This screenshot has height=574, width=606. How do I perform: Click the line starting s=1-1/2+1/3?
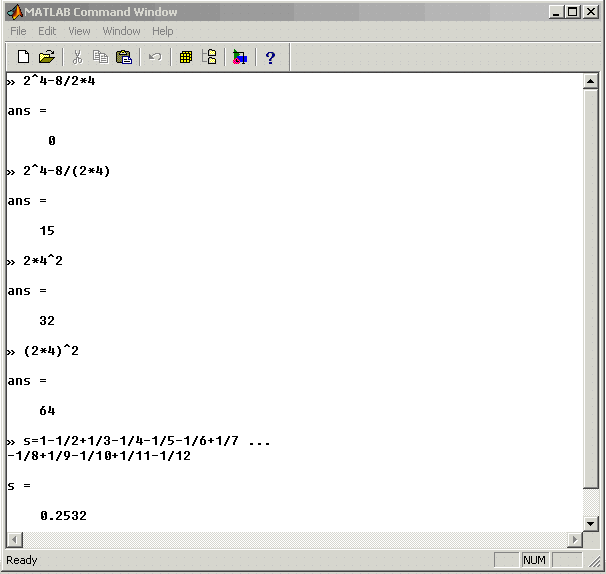[146, 441]
